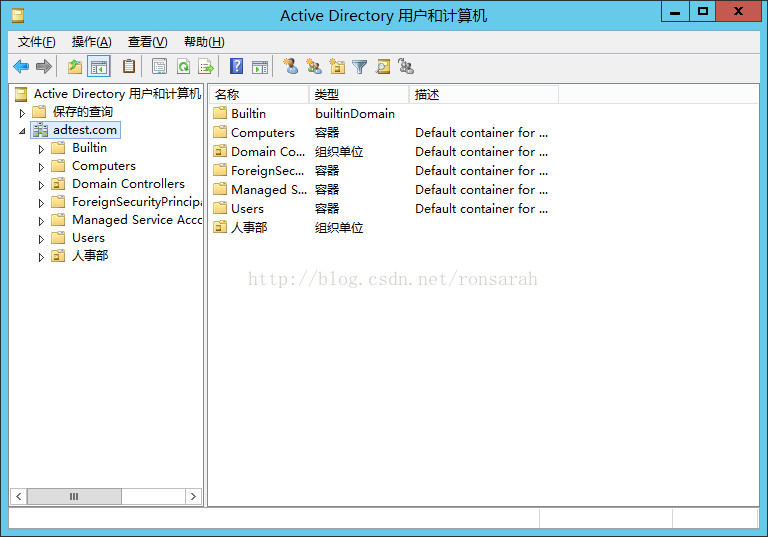
Task: Expand the 人事部 tree node arrow
Action: [x=41, y=257]
